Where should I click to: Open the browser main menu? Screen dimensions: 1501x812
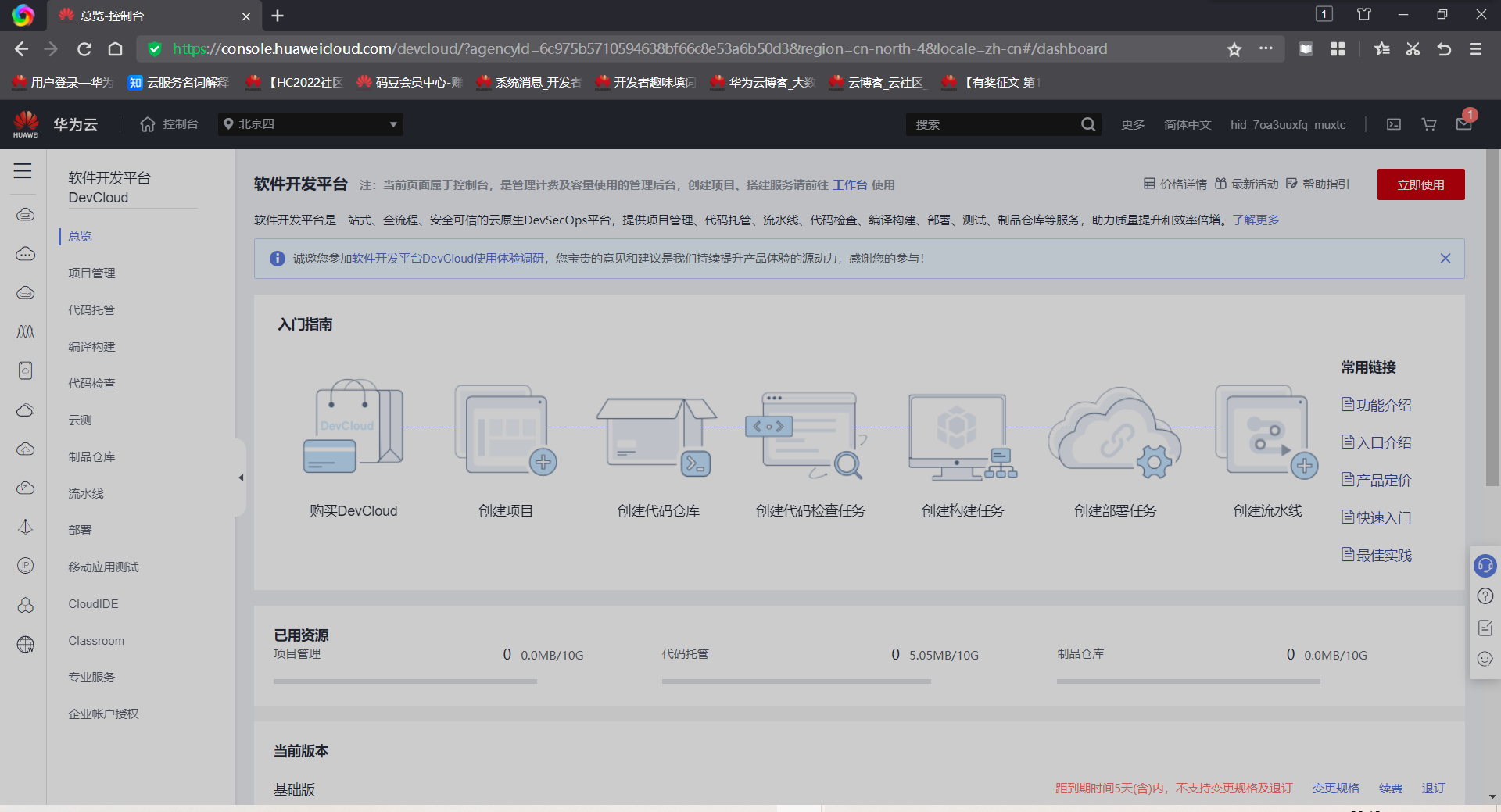[1475, 49]
